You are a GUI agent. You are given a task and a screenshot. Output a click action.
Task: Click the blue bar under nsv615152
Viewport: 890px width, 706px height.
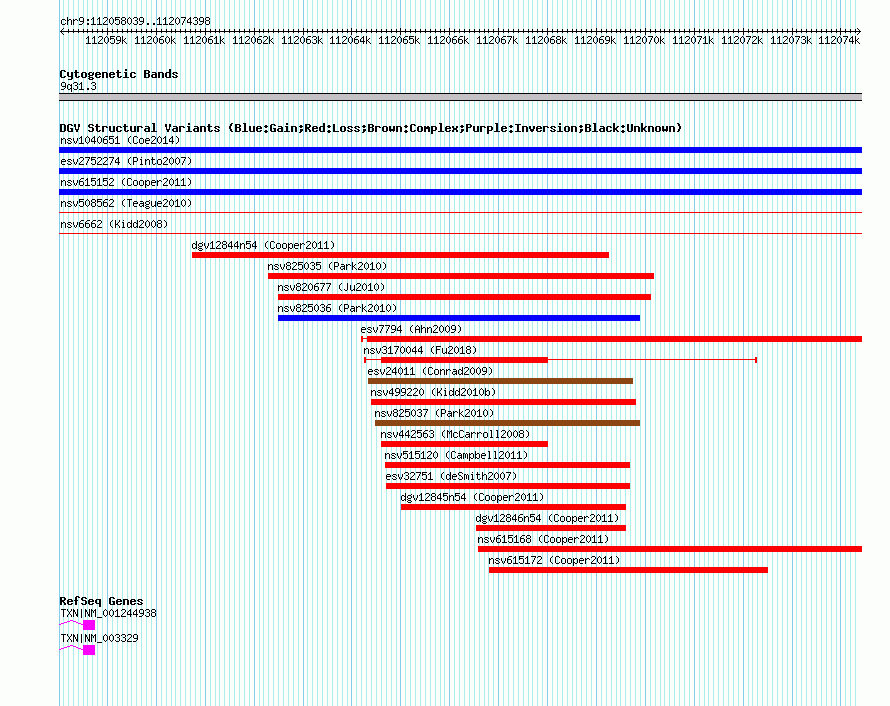coord(460,192)
